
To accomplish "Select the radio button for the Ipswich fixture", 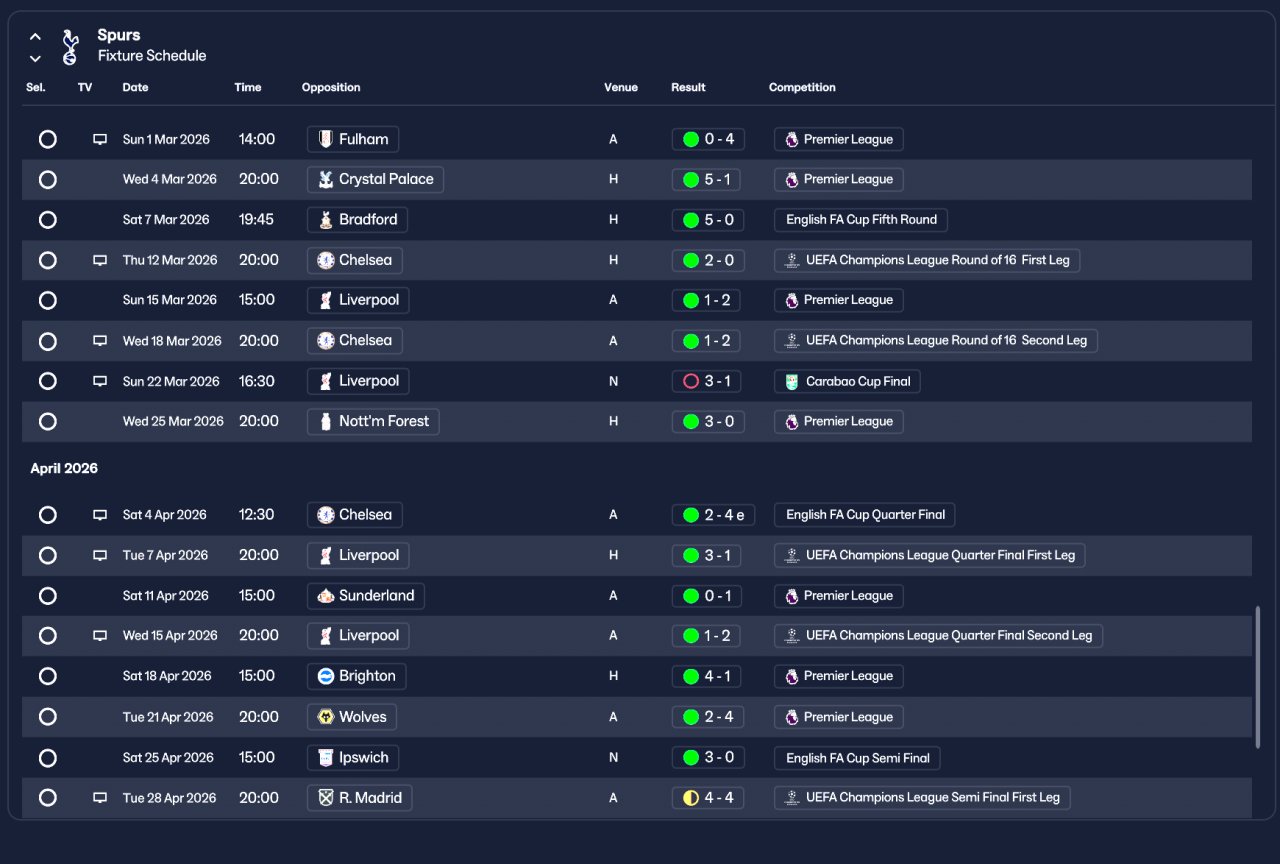I will coord(47,757).
